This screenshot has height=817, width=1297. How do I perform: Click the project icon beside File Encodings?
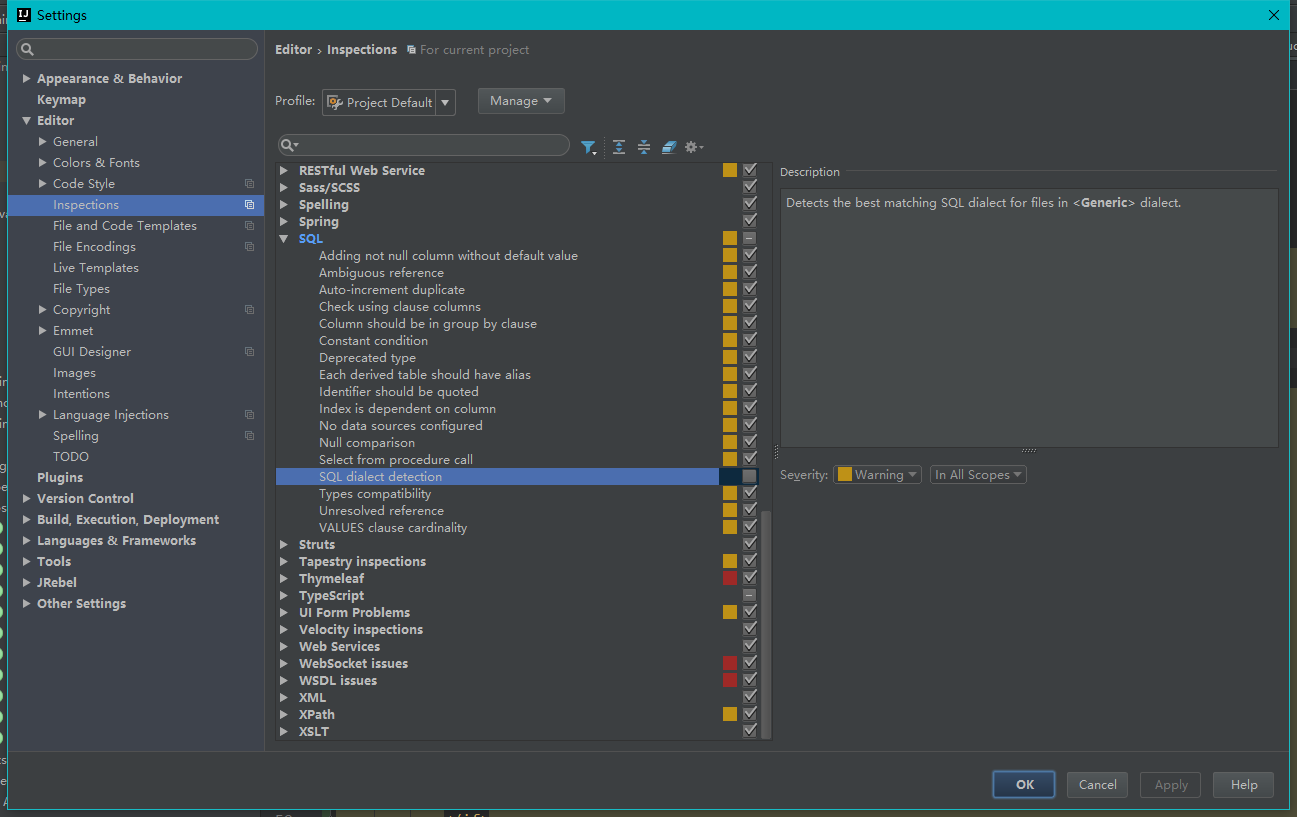249,247
